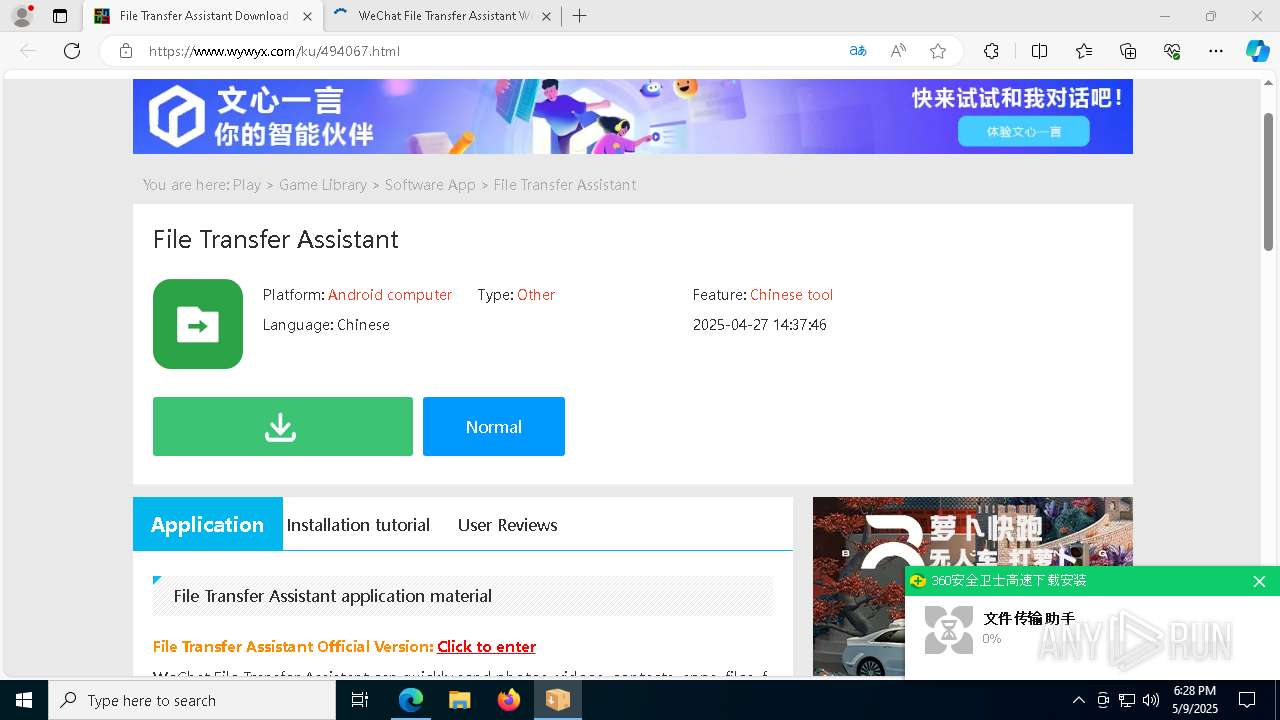The width and height of the screenshot is (1280, 720).
Task: Go to the Play breadcrumb link
Action: pyautogui.click(x=247, y=185)
